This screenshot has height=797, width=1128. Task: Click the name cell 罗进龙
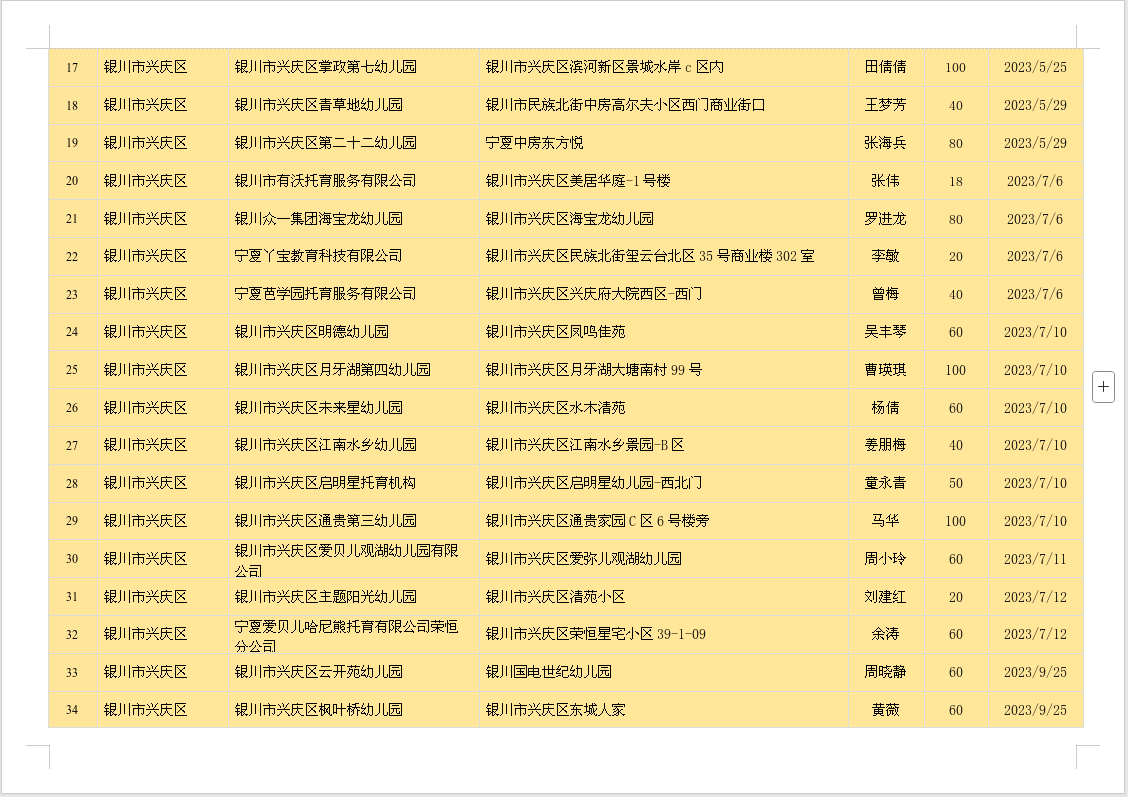click(885, 219)
